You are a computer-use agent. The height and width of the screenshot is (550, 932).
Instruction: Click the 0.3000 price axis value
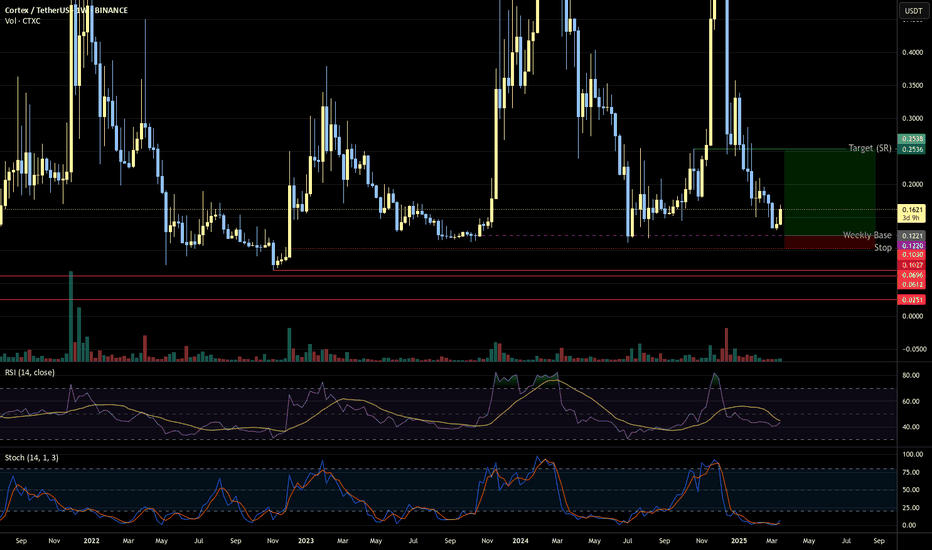tap(912, 118)
